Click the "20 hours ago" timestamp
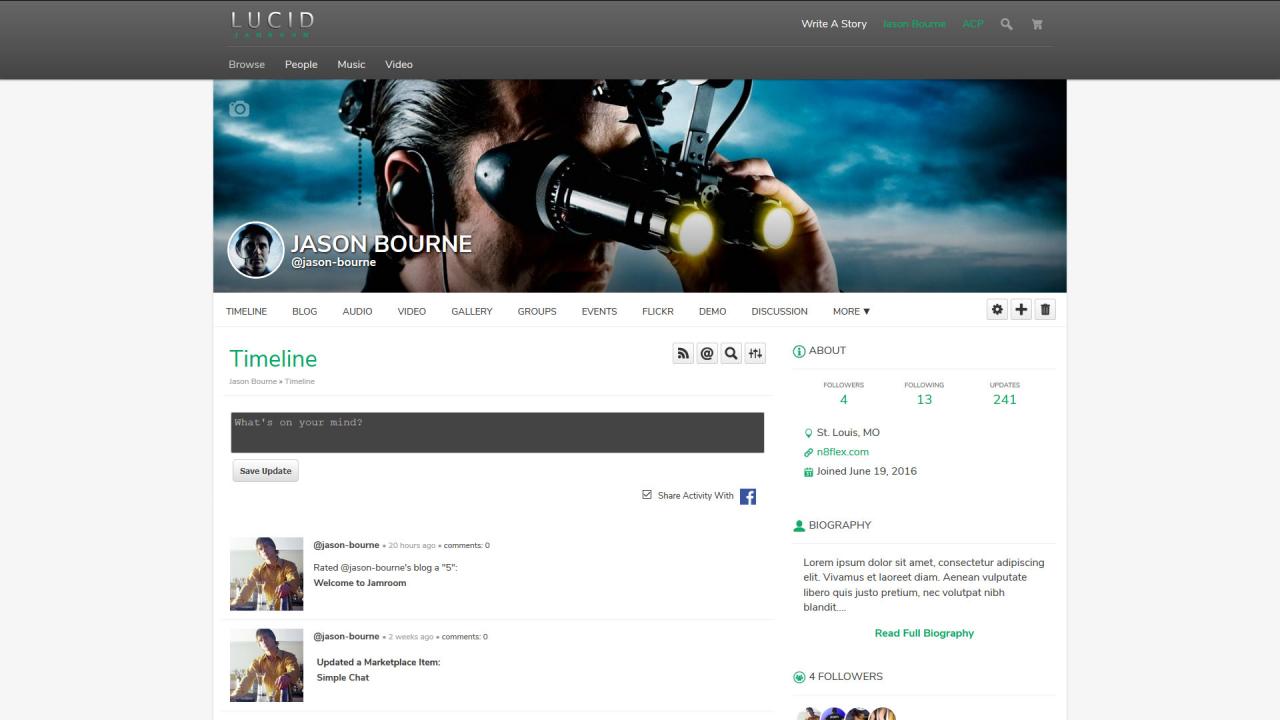 point(411,546)
